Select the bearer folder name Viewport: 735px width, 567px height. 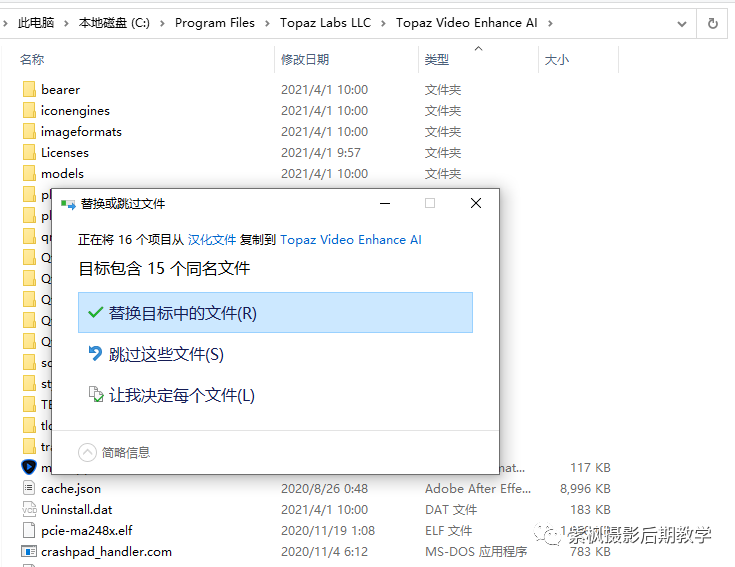pyautogui.click(x=60, y=90)
